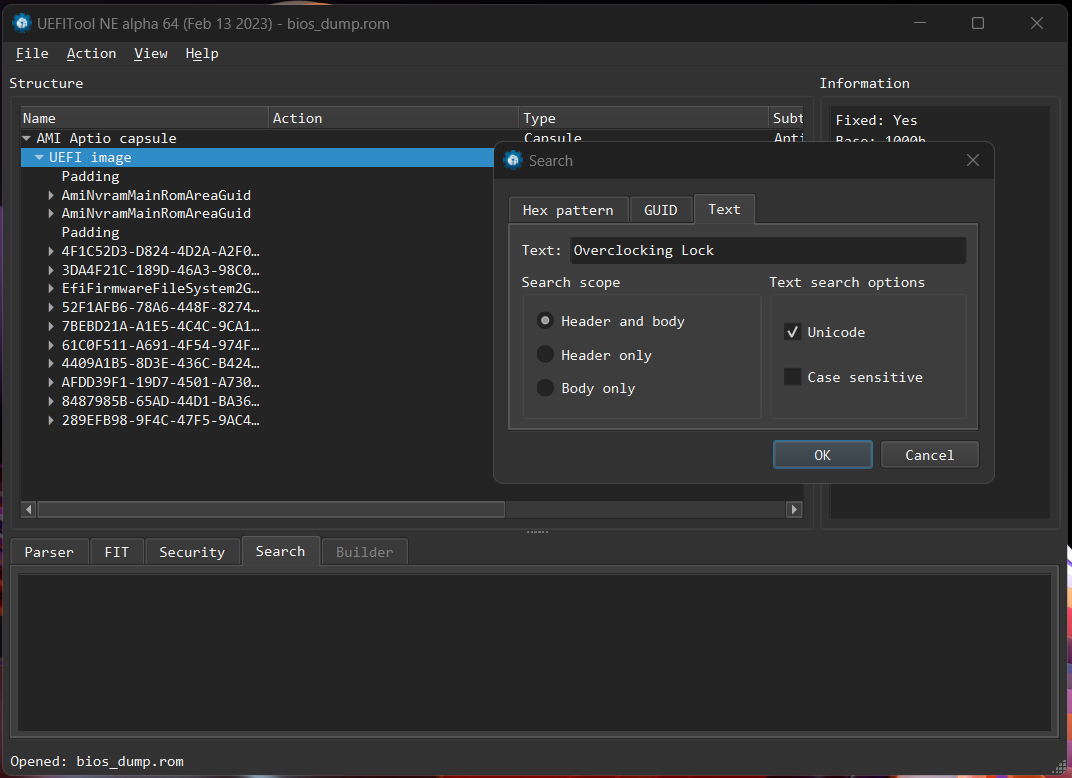
Task: Click the Action column header
Action: (x=394, y=118)
